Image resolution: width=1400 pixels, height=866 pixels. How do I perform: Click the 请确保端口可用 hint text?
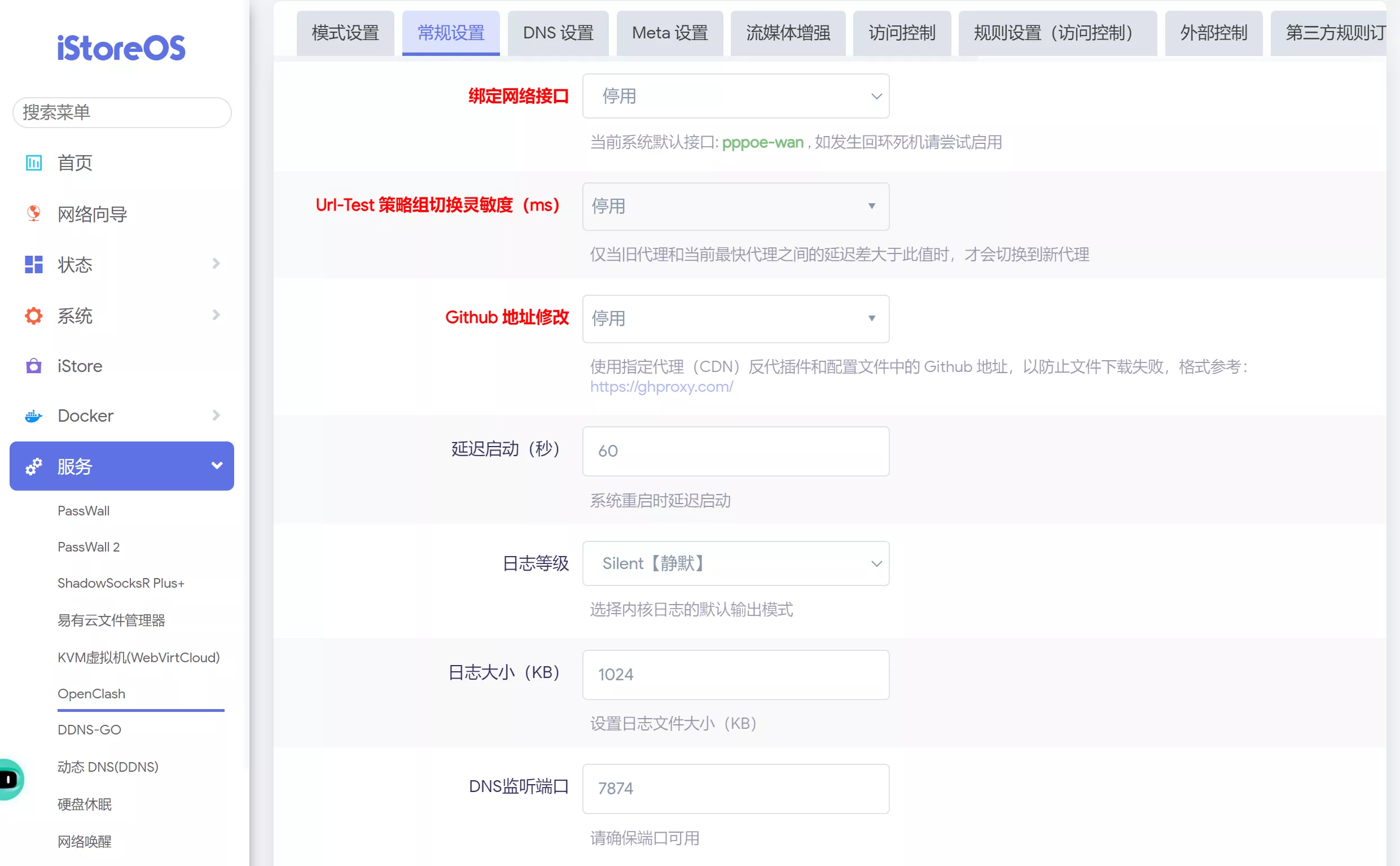pyautogui.click(x=645, y=838)
